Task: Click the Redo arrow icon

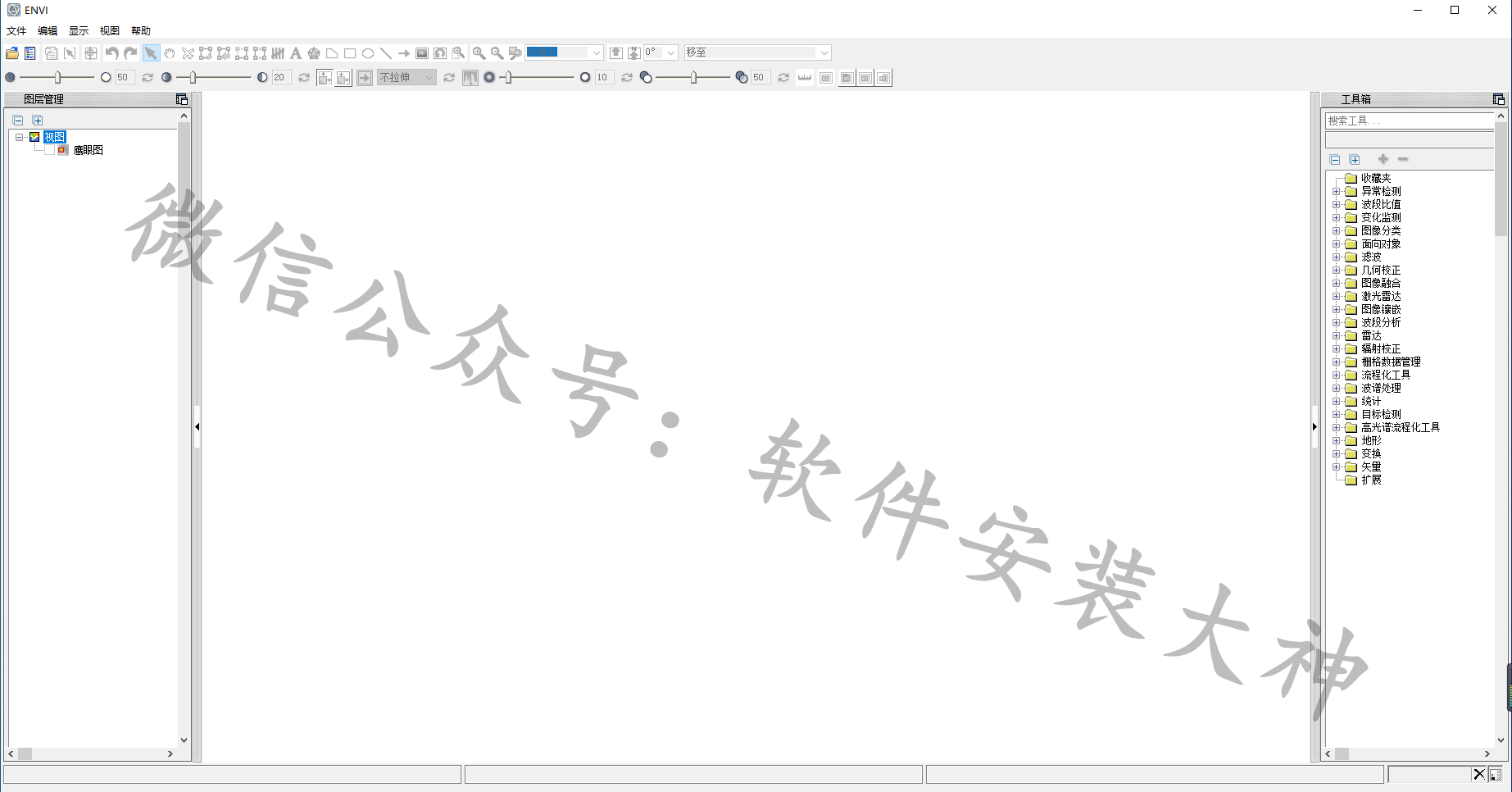Action: (130, 53)
